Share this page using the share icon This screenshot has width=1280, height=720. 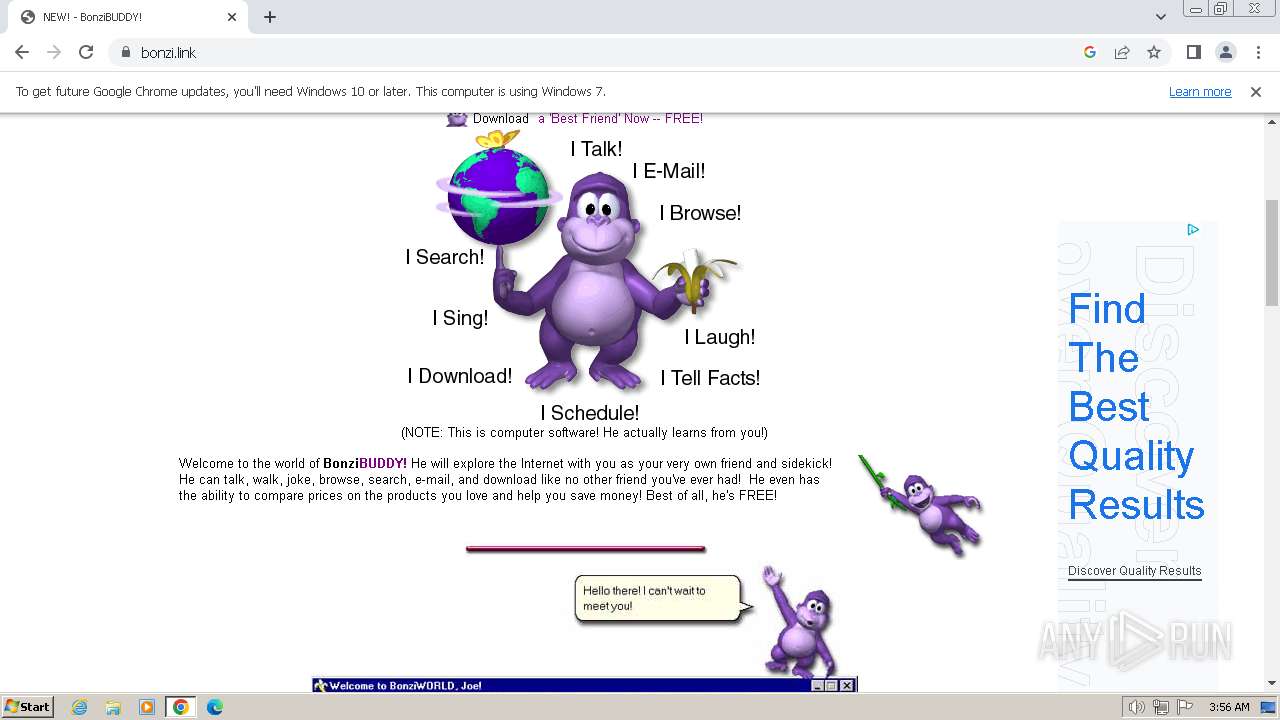[1122, 52]
